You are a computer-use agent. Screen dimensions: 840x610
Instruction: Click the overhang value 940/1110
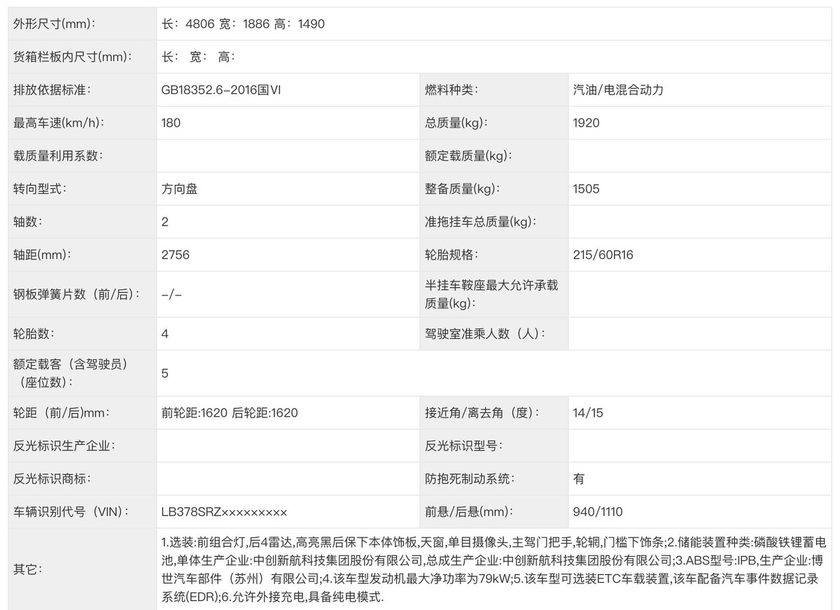[x=598, y=512]
